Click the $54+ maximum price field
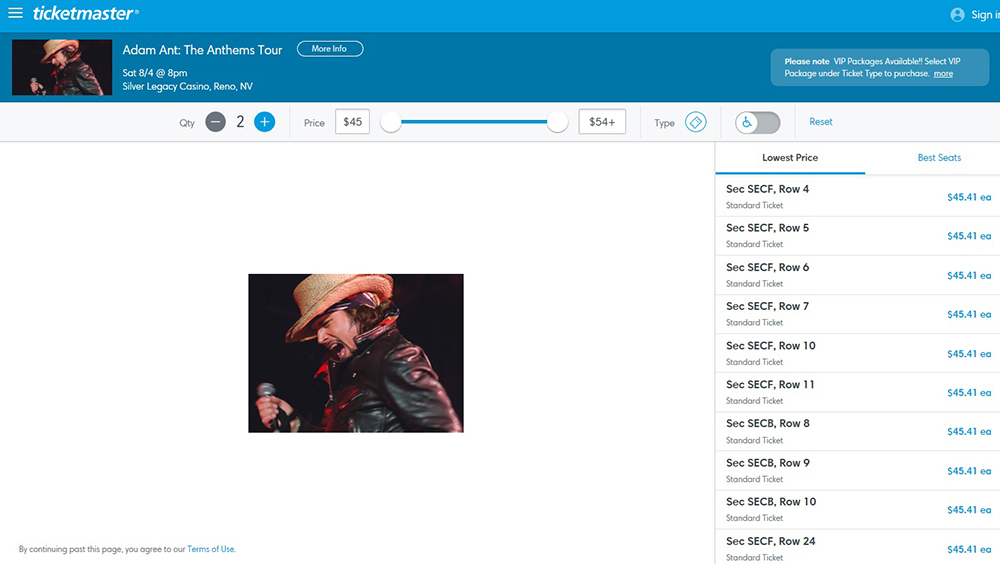This screenshot has width=1000, height=564. [602, 122]
